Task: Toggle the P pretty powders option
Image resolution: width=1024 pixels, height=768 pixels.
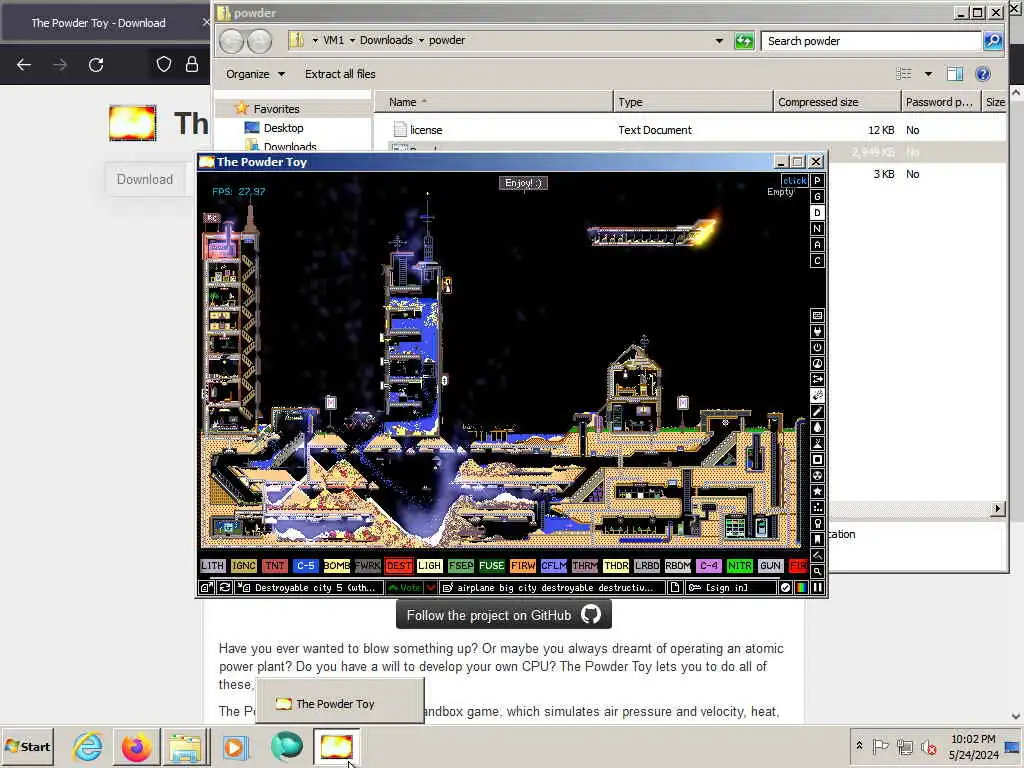Action: [817, 181]
